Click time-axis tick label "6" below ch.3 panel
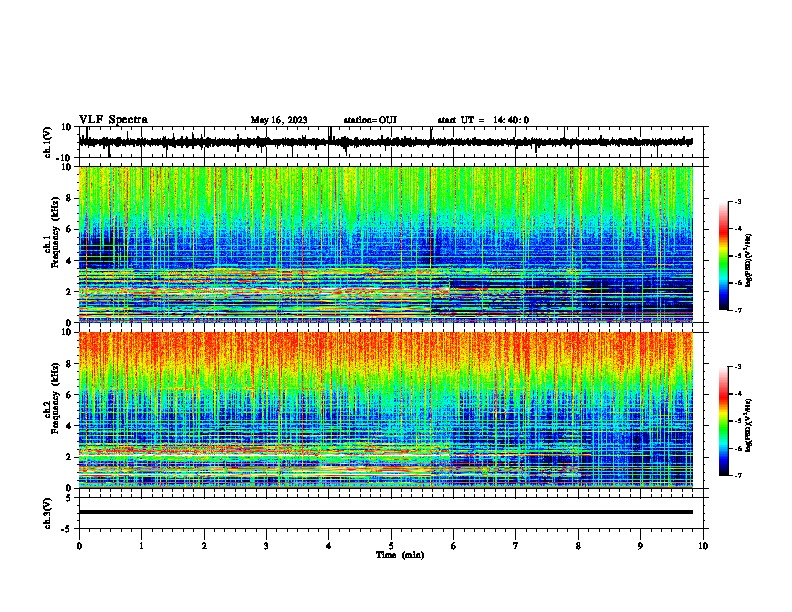The width and height of the screenshot is (792, 612). pyautogui.click(x=454, y=546)
